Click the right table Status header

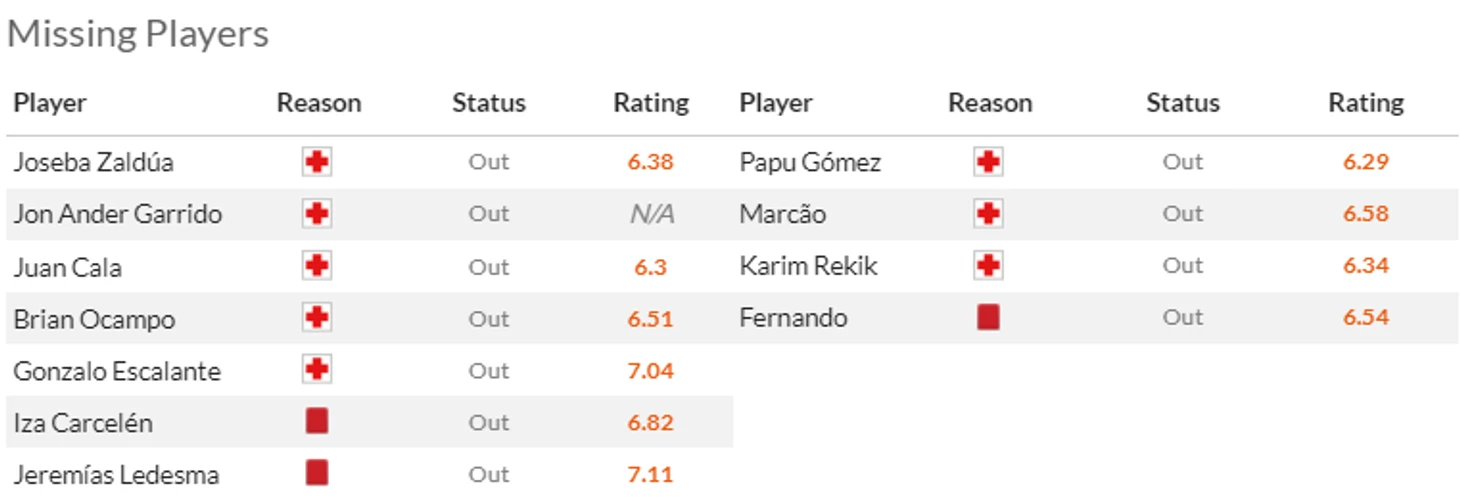pyautogui.click(x=1183, y=103)
